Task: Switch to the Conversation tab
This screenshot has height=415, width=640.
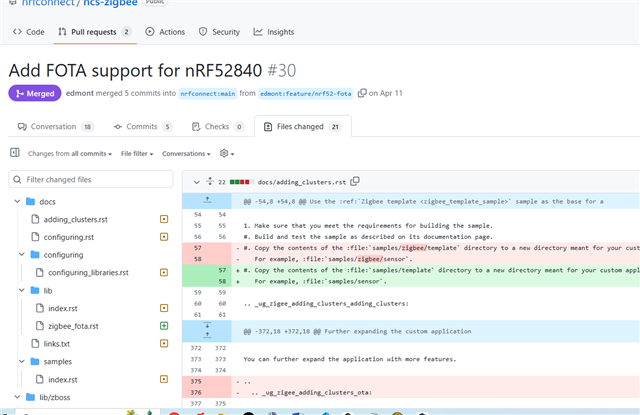Action: (56, 126)
